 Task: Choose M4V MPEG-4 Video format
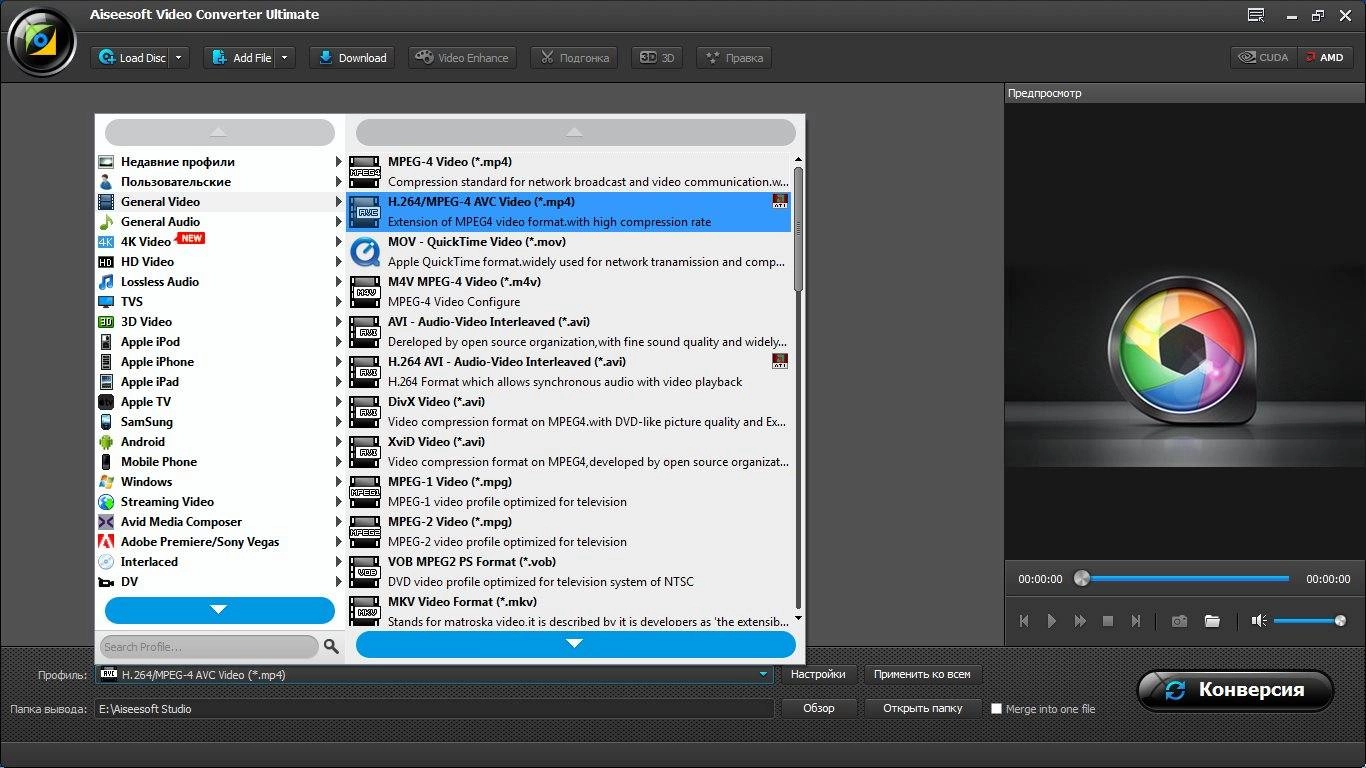coord(568,292)
